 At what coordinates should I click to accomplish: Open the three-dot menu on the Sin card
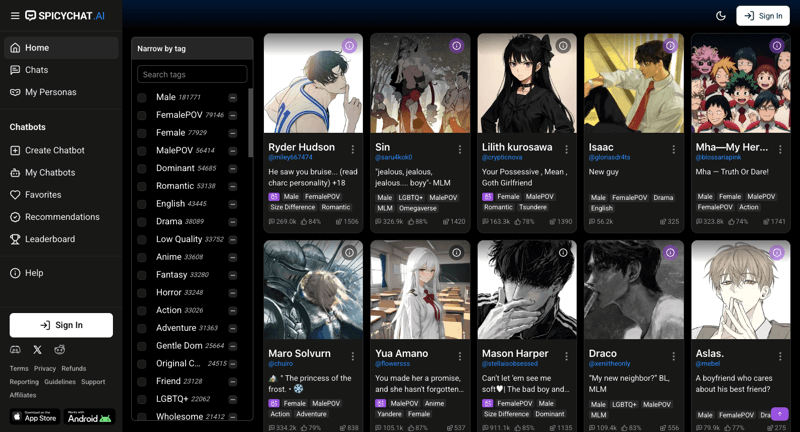(x=460, y=150)
